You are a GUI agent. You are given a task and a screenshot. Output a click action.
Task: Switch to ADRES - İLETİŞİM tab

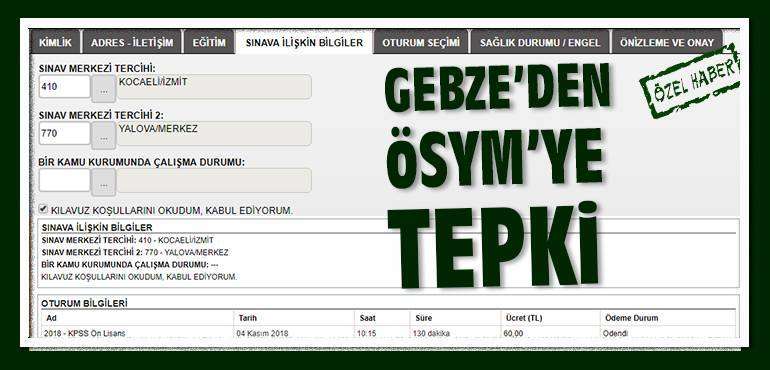(132, 42)
